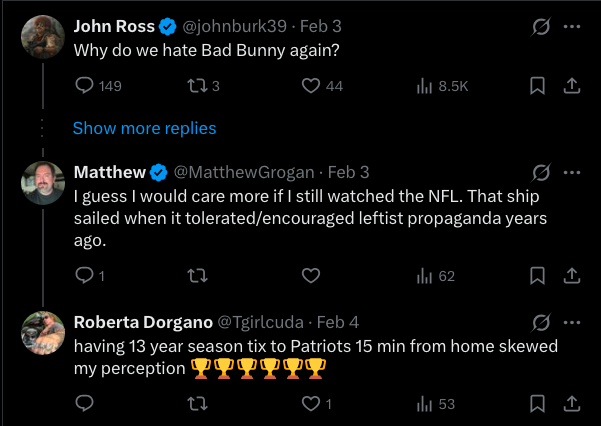601x426 pixels.
Task: Share Roberta Dorgano's tweet
Action: click(x=572, y=403)
